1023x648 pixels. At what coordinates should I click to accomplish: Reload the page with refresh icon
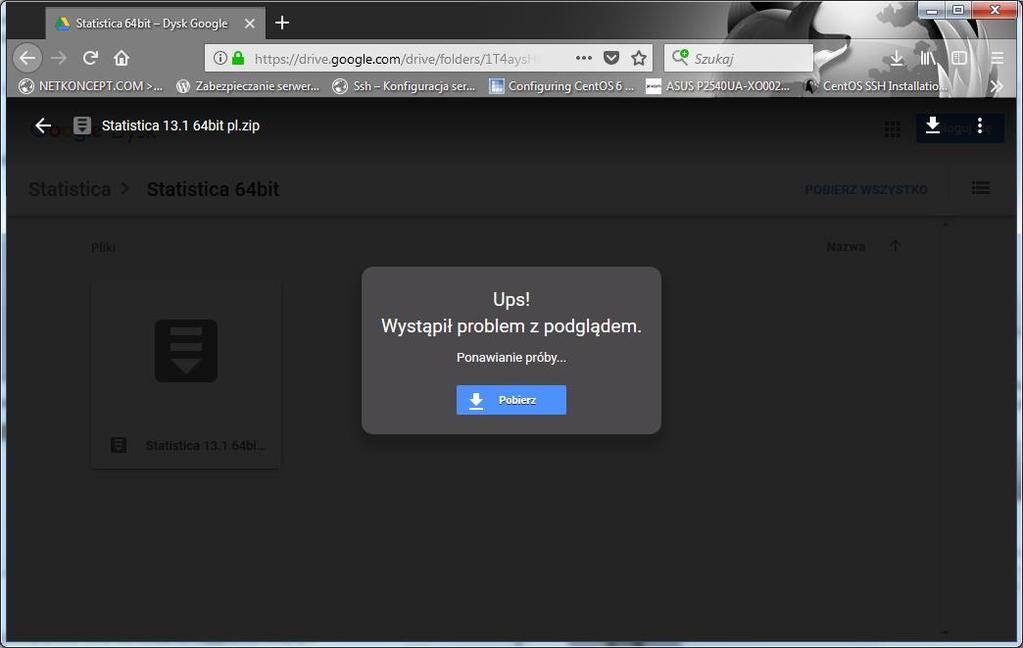pyautogui.click(x=90, y=58)
